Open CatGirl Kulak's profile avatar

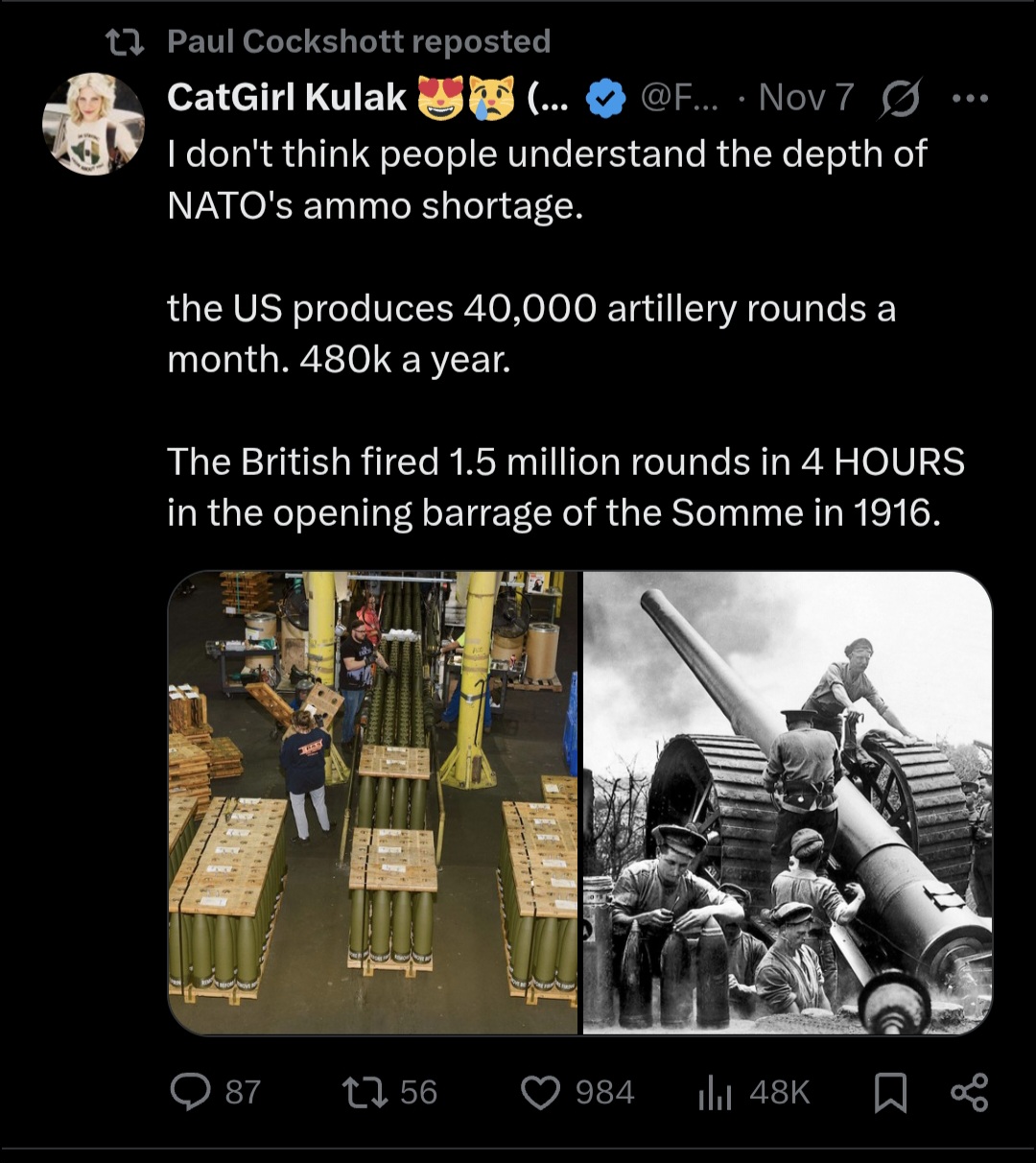pyautogui.click(x=93, y=124)
